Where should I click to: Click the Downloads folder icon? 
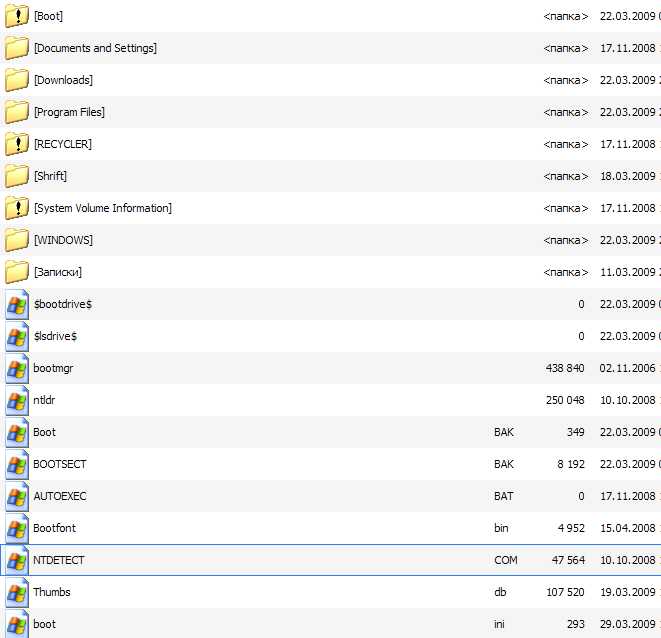point(17,80)
